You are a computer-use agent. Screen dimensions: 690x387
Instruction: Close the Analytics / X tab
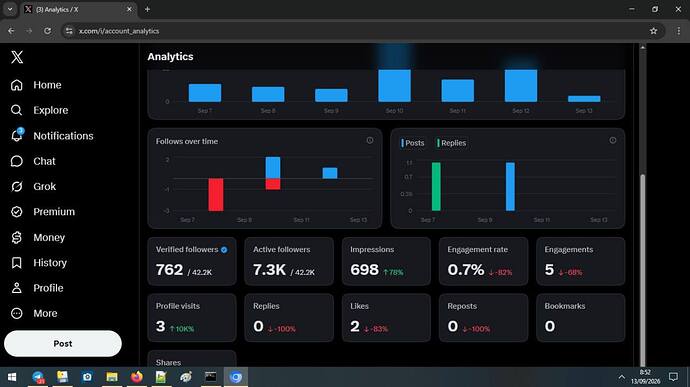coord(129,9)
